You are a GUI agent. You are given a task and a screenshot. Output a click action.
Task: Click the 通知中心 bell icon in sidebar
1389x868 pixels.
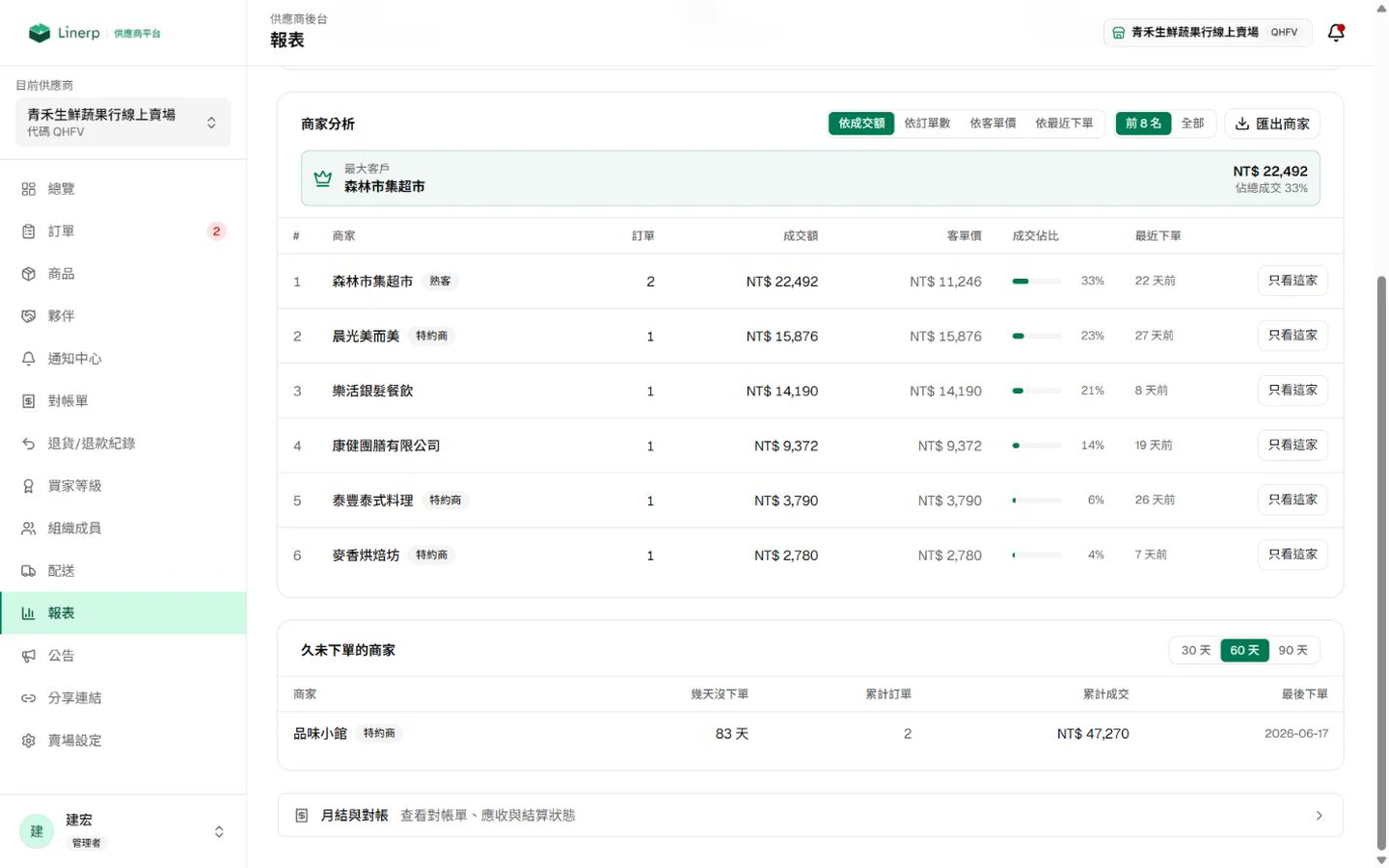(x=29, y=359)
